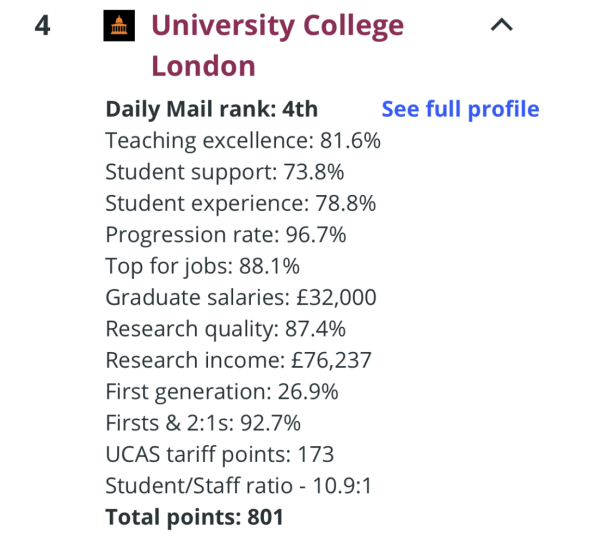Select the Total points: 801 line
The image size is (589, 541).
[x=195, y=517]
